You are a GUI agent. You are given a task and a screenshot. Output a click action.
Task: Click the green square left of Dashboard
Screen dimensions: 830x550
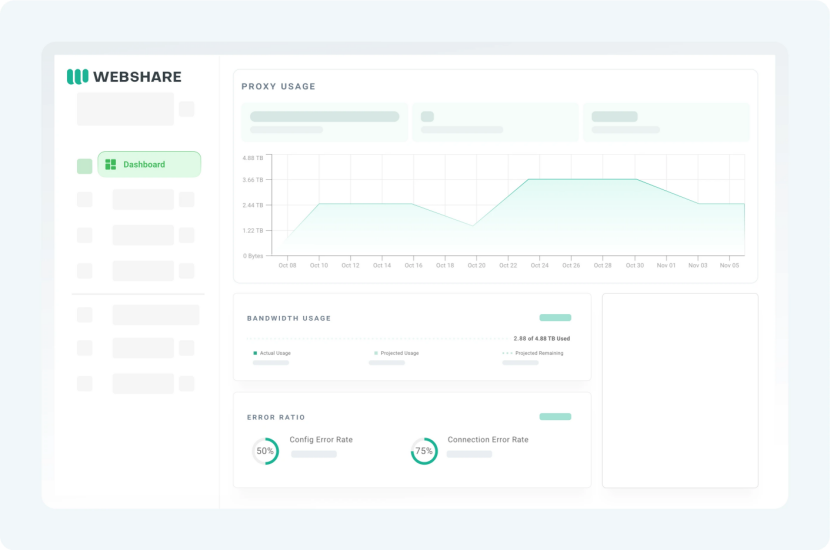point(84,166)
